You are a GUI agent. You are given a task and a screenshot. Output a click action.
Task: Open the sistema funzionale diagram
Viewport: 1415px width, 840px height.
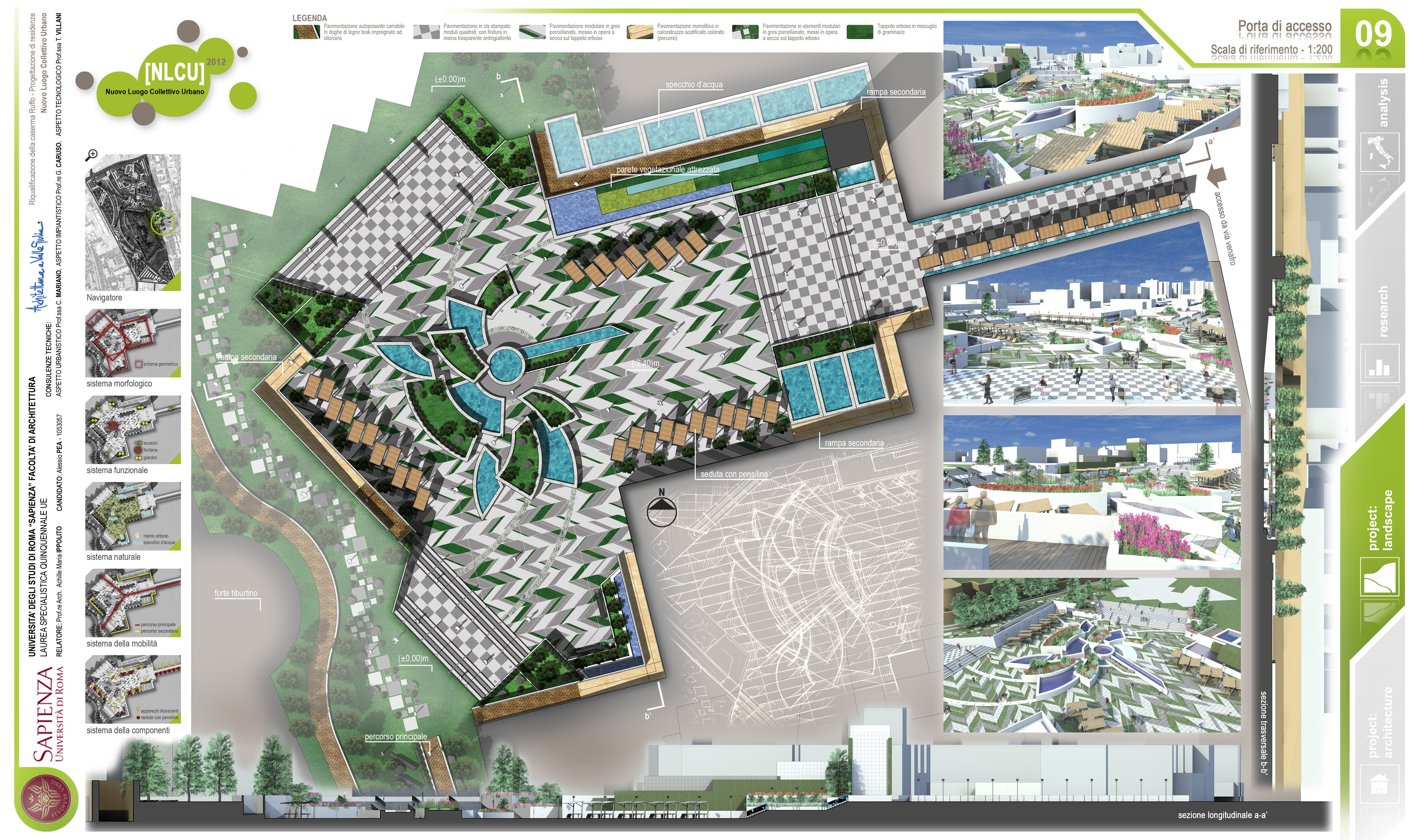point(133,429)
